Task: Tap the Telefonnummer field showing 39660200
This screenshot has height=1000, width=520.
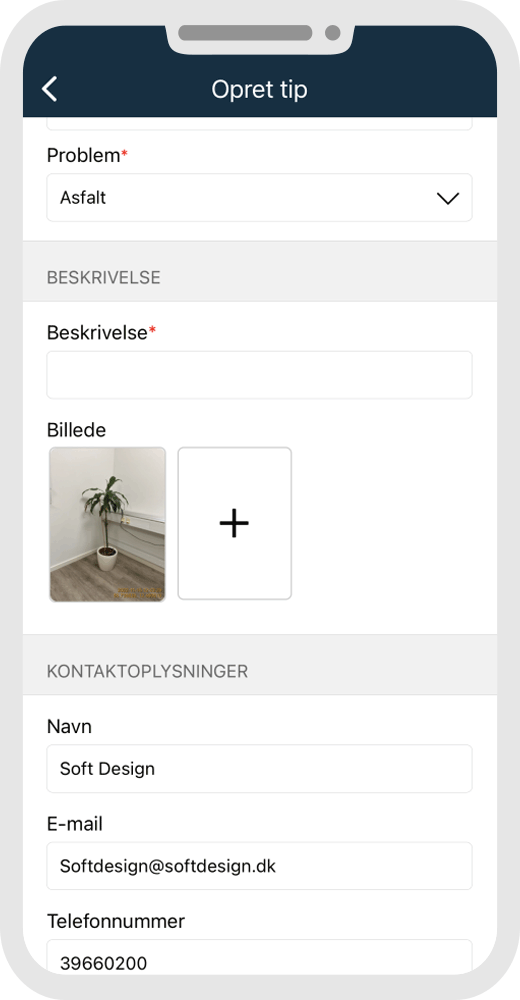Action: (259, 957)
